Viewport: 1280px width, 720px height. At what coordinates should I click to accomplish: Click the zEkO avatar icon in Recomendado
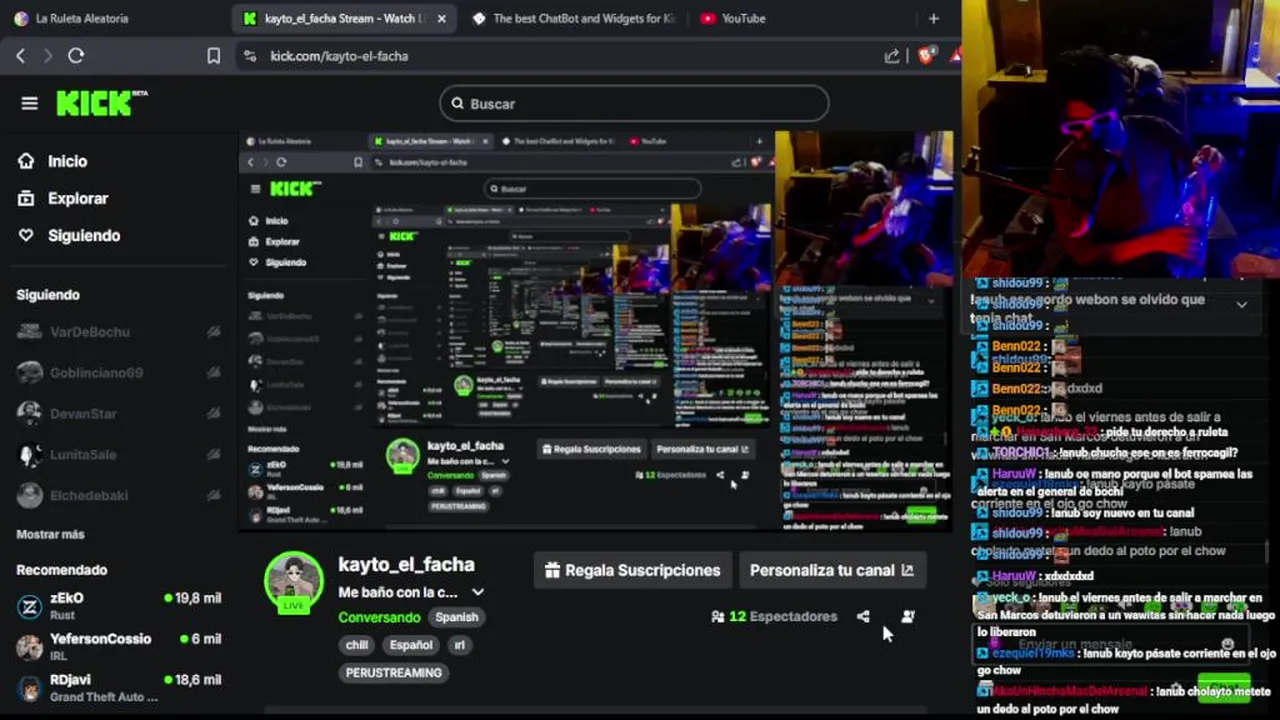pyautogui.click(x=29, y=606)
